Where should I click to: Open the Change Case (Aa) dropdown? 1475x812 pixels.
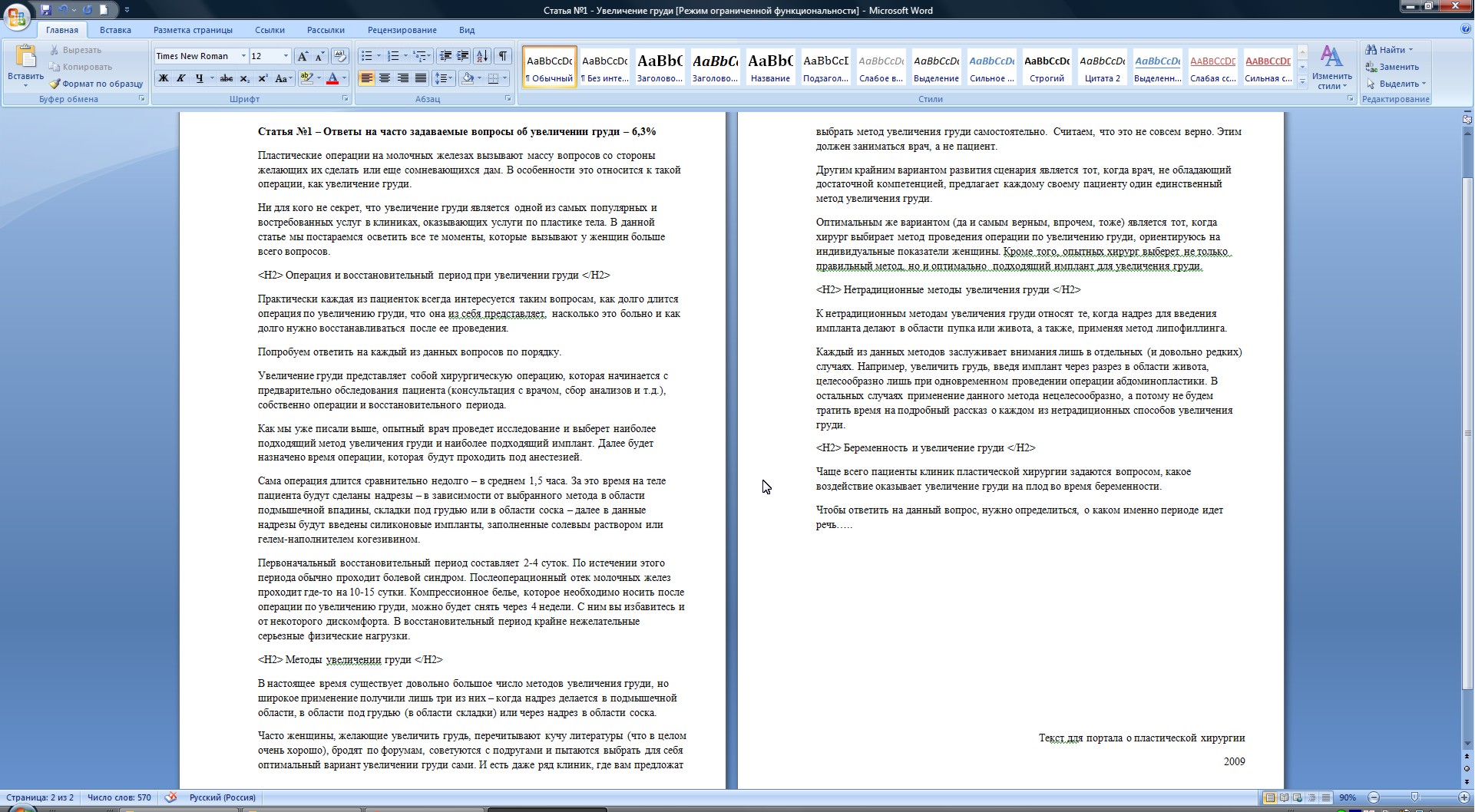283,78
